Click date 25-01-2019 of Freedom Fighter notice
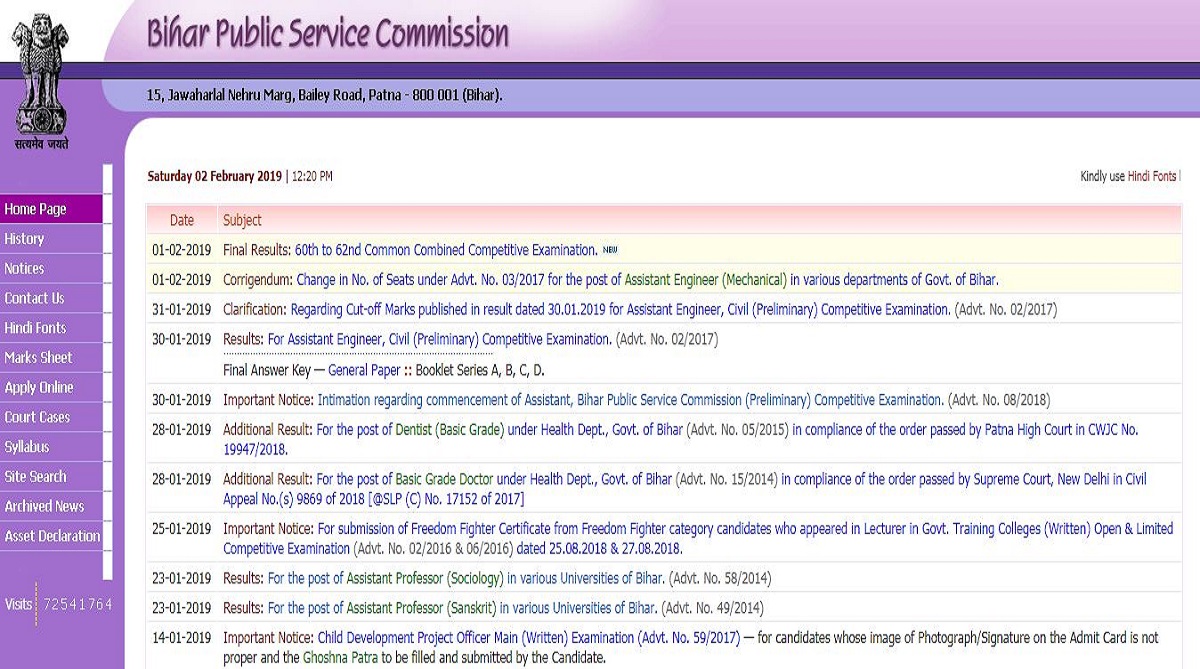 tap(182, 529)
